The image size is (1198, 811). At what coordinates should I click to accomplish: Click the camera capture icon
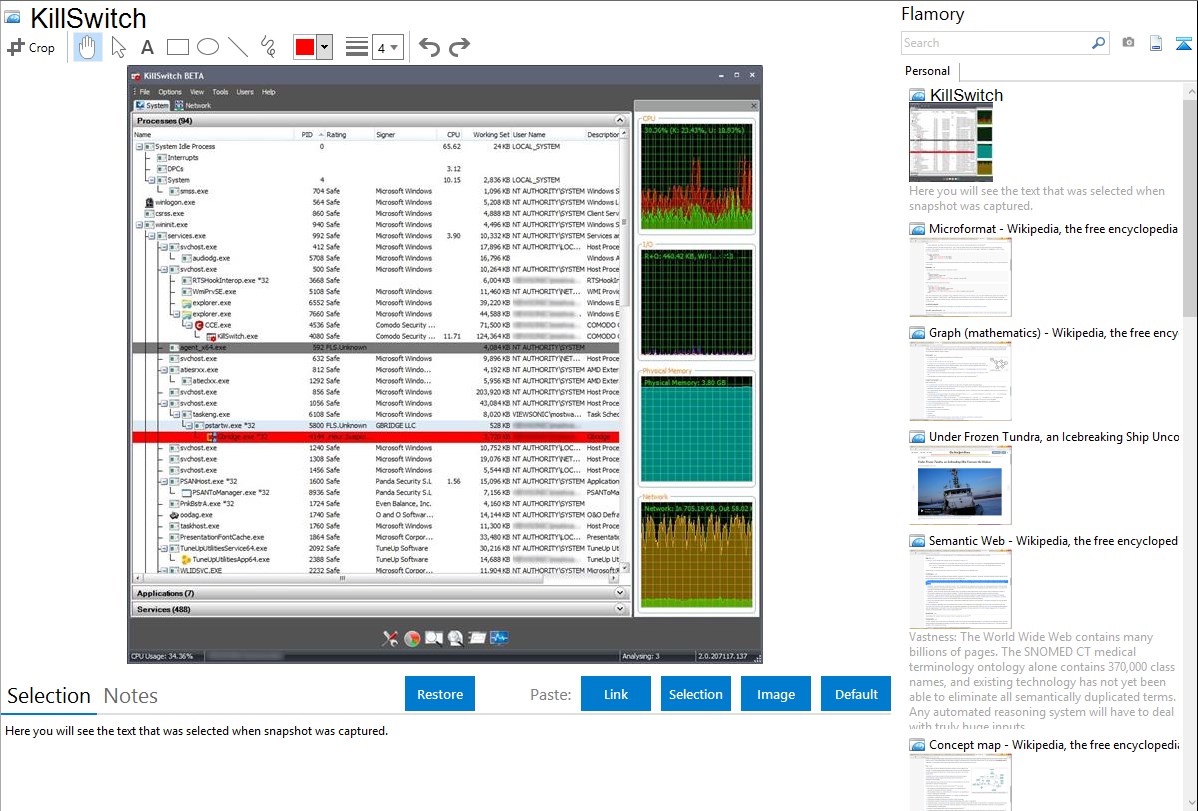point(1128,43)
